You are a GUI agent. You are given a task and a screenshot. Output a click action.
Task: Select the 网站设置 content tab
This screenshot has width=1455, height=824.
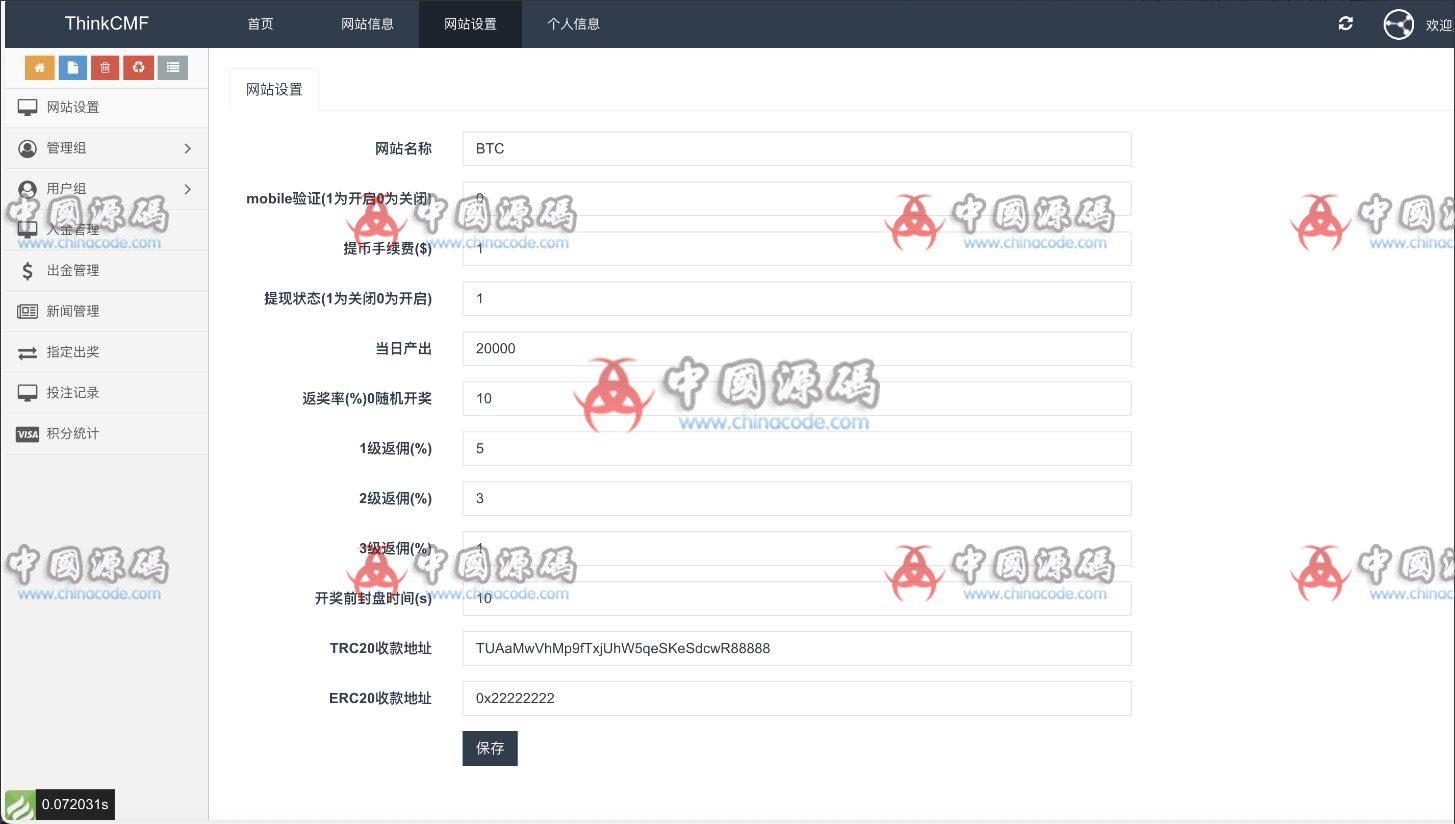(x=274, y=89)
